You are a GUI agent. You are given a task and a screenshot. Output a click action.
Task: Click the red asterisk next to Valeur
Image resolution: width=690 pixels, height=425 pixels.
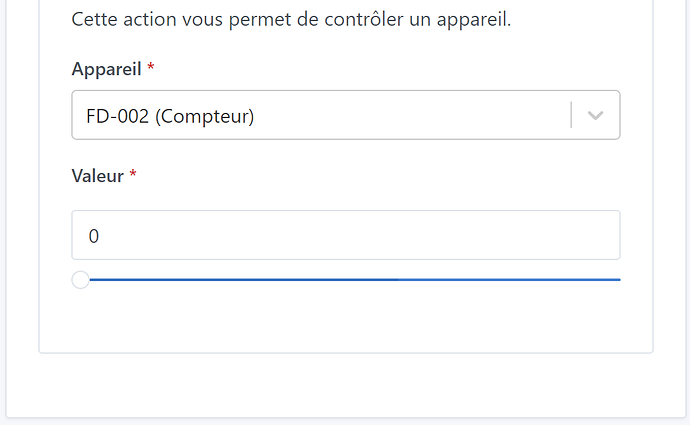coord(133,176)
